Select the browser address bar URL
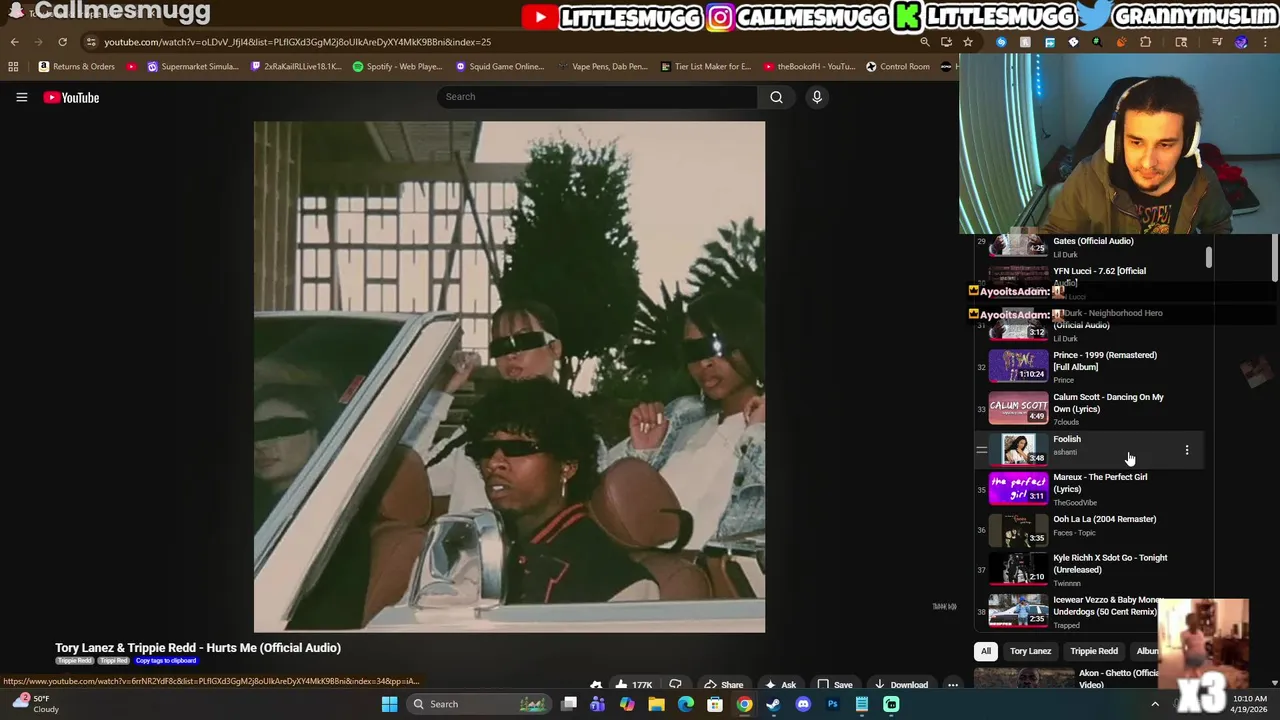This screenshot has height=720, width=1280. tap(297, 42)
